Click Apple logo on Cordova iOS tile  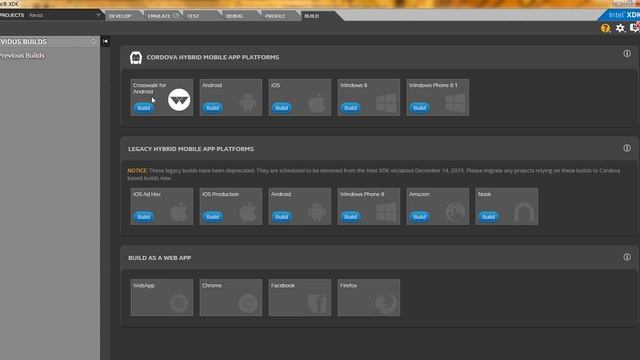[x=317, y=102]
